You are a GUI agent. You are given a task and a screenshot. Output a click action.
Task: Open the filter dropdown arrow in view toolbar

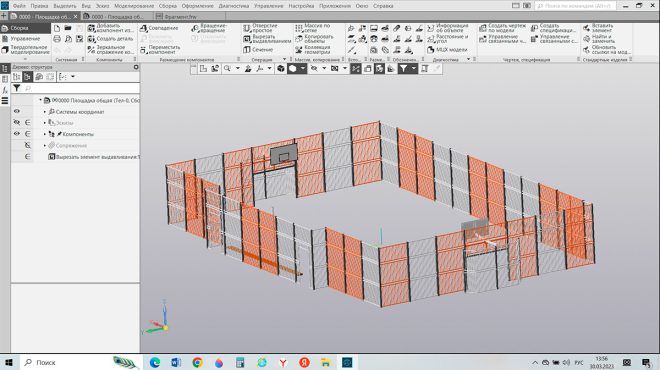(413, 68)
